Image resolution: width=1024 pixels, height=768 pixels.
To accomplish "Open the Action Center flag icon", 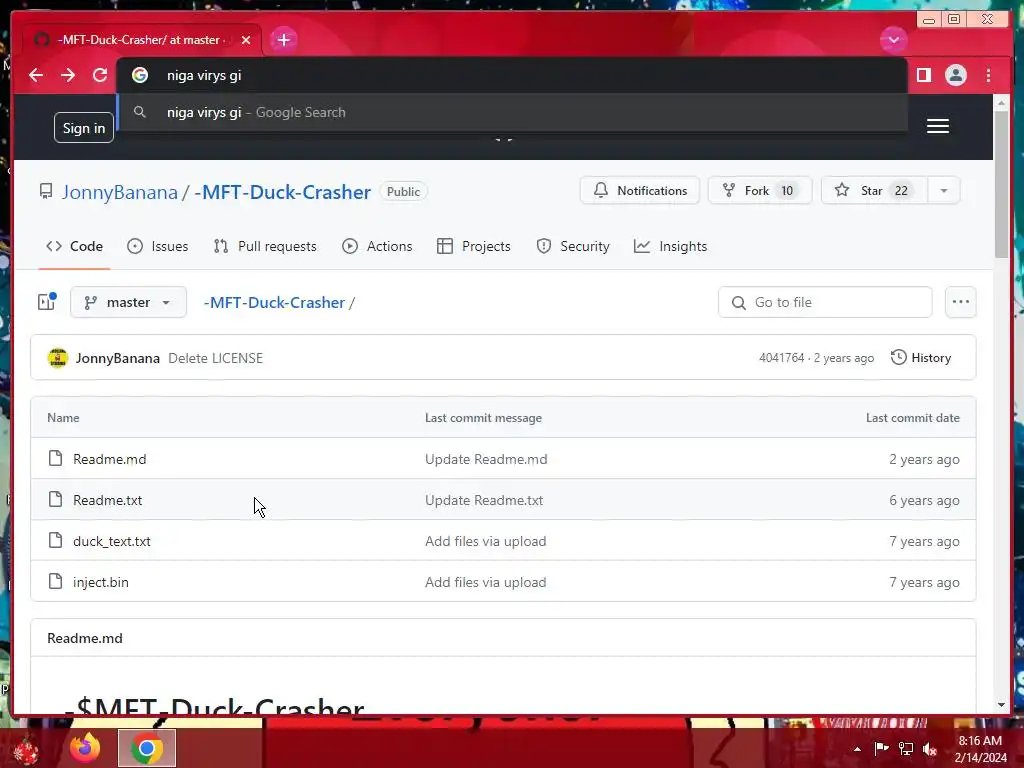I will pyautogui.click(x=882, y=749).
